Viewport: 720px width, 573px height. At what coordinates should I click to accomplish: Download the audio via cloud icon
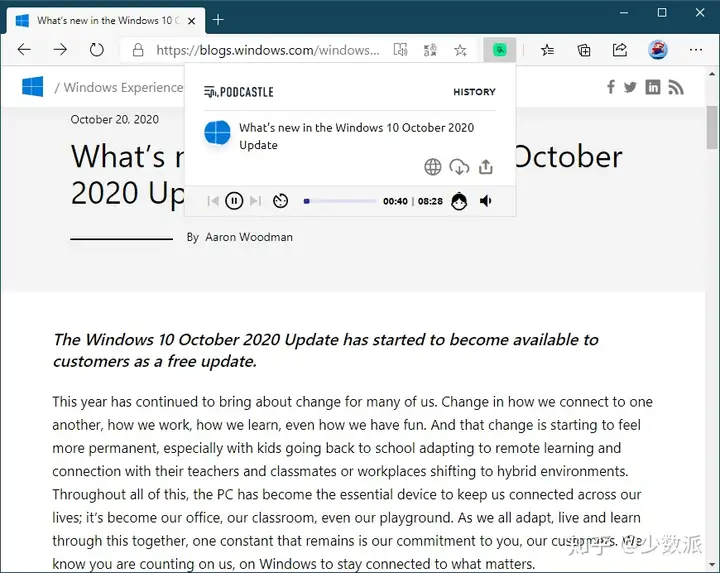(x=459, y=167)
